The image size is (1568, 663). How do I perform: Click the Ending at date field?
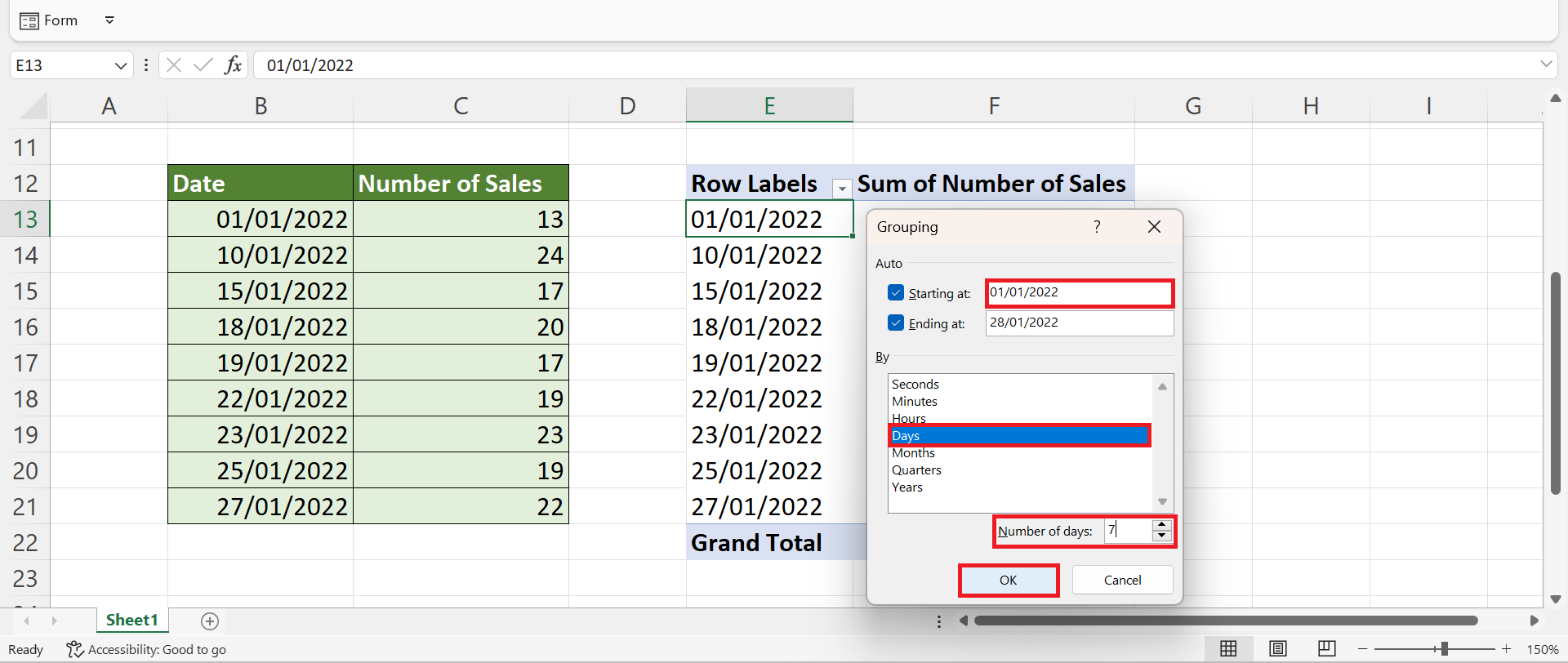pos(1079,323)
